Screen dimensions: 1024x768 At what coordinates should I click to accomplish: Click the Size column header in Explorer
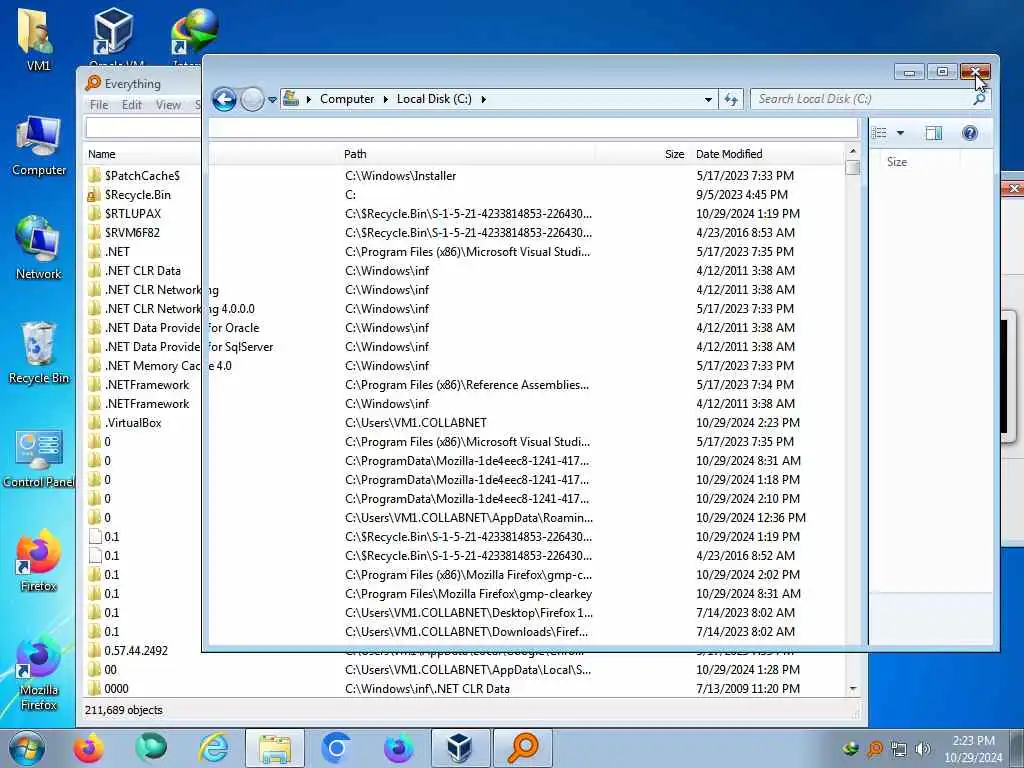897,162
